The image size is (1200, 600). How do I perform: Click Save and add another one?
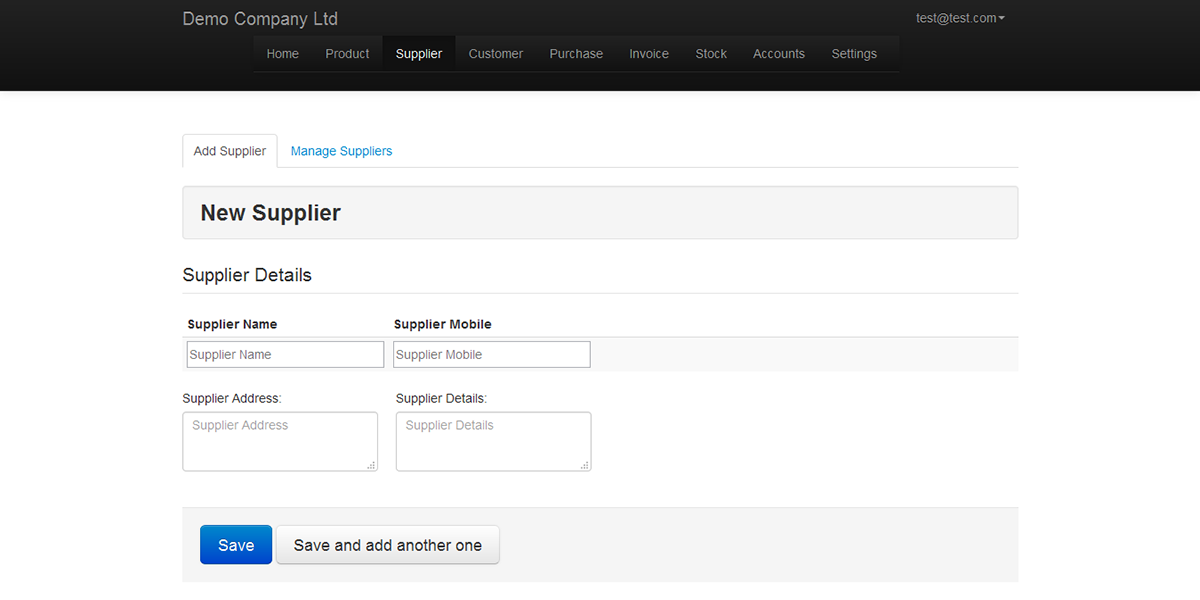click(x=387, y=545)
